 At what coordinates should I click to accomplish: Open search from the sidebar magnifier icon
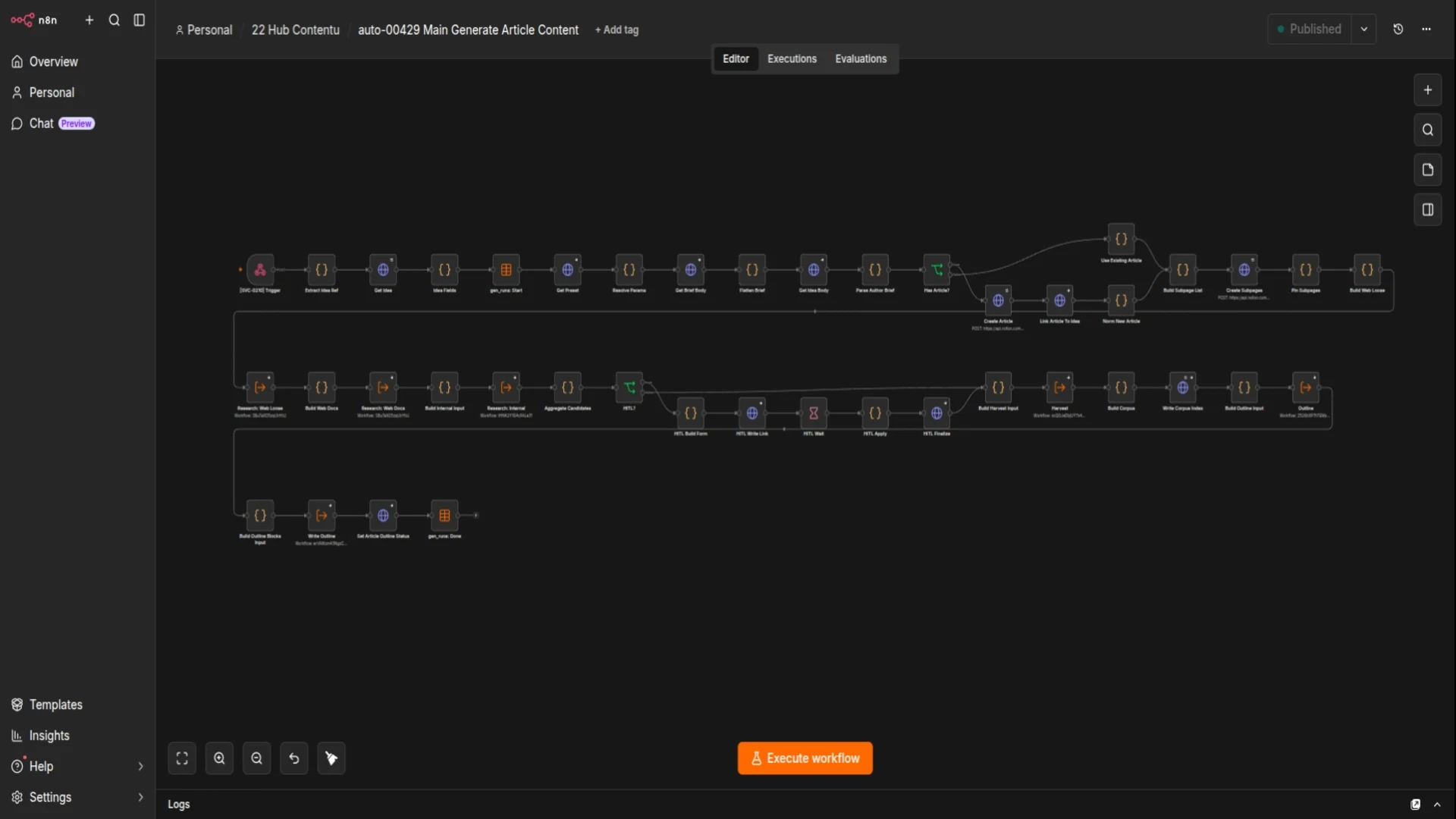click(x=115, y=20)
